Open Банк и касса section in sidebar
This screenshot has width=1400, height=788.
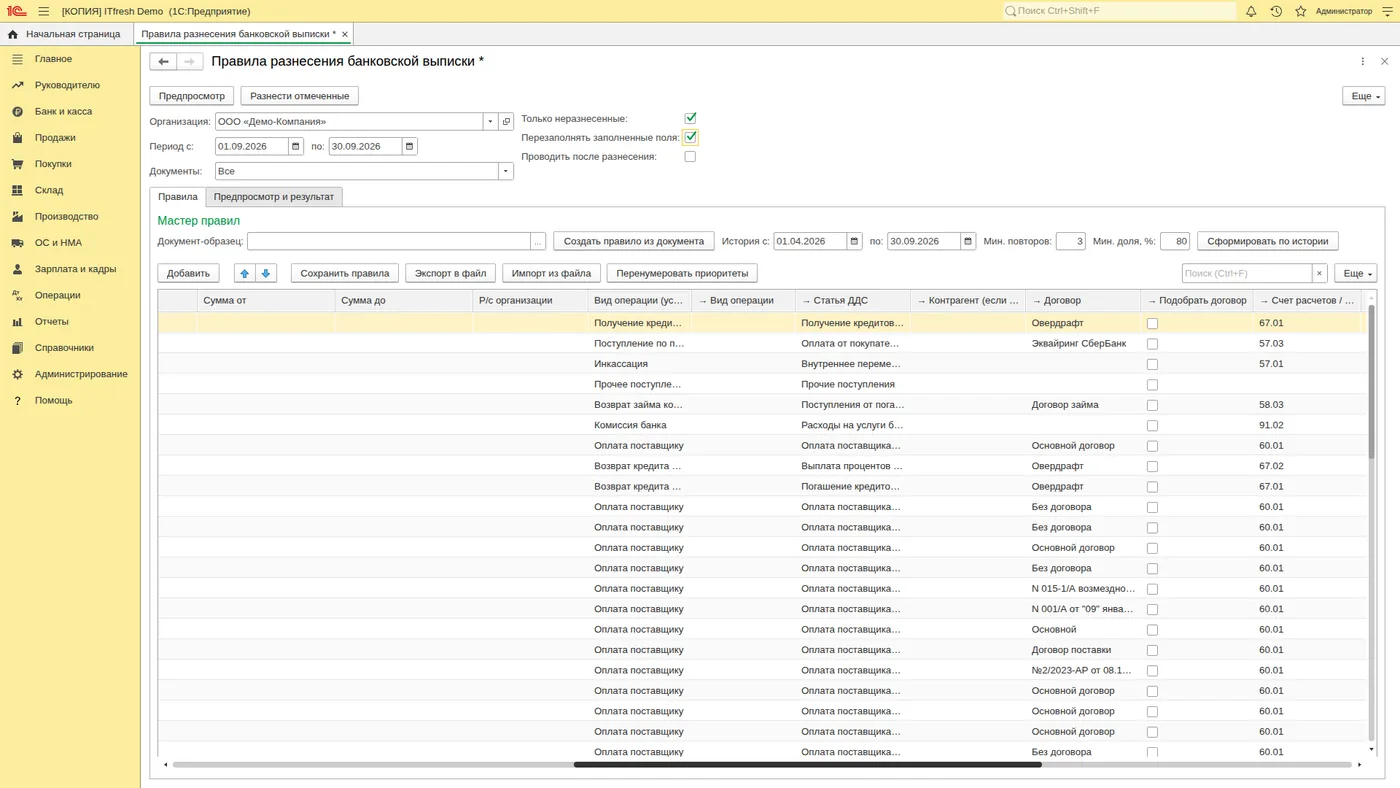coord(63,111)
